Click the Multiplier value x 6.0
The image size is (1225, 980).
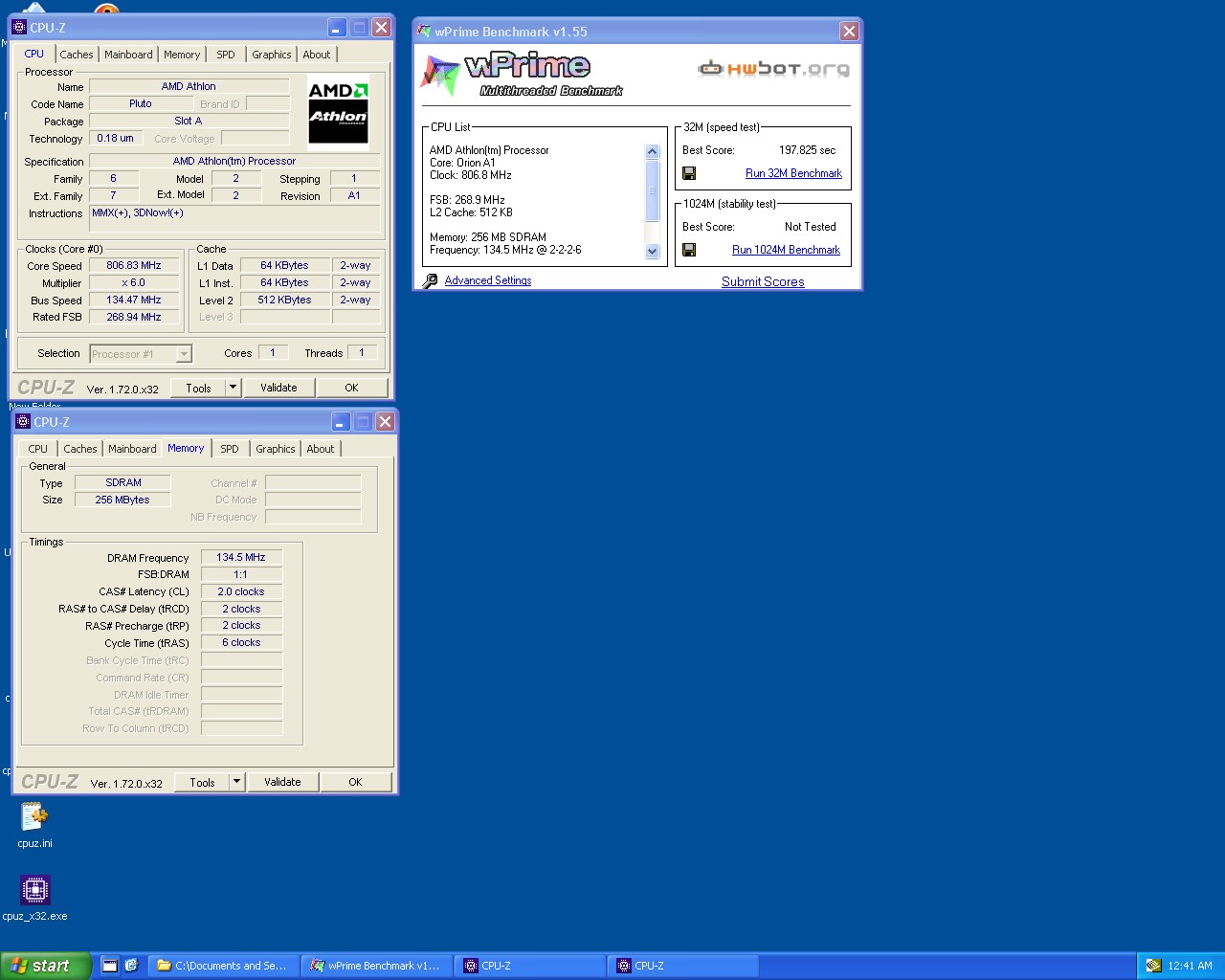[x=134, y=282]
